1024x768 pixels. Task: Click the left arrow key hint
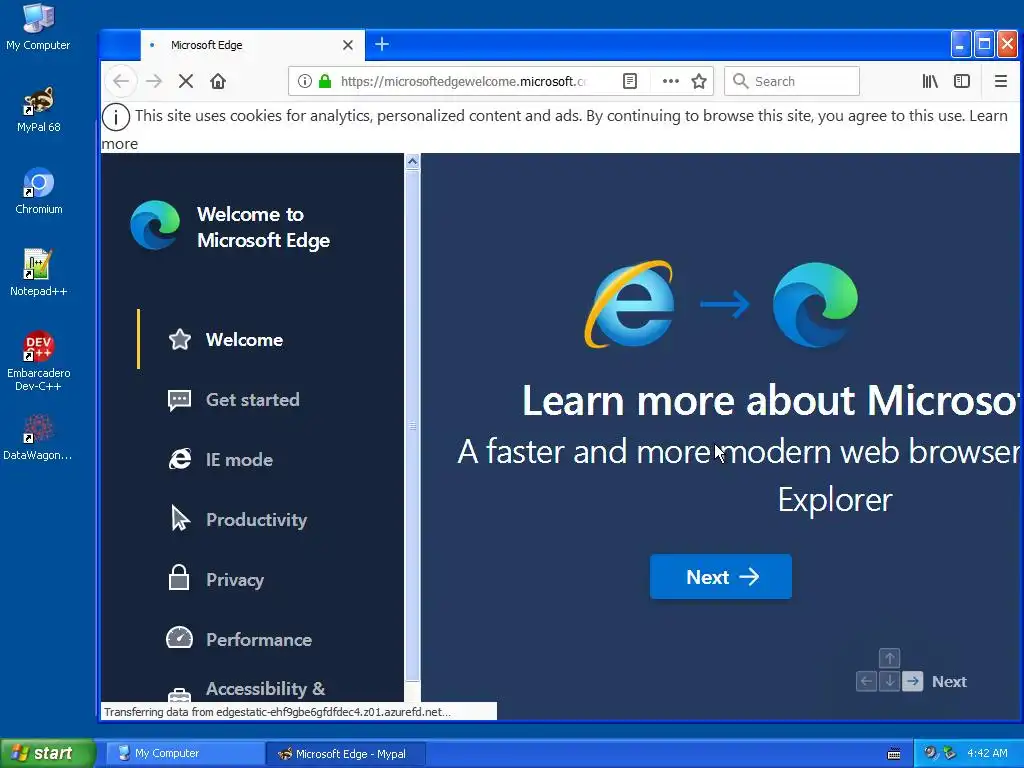coord(867,682)
